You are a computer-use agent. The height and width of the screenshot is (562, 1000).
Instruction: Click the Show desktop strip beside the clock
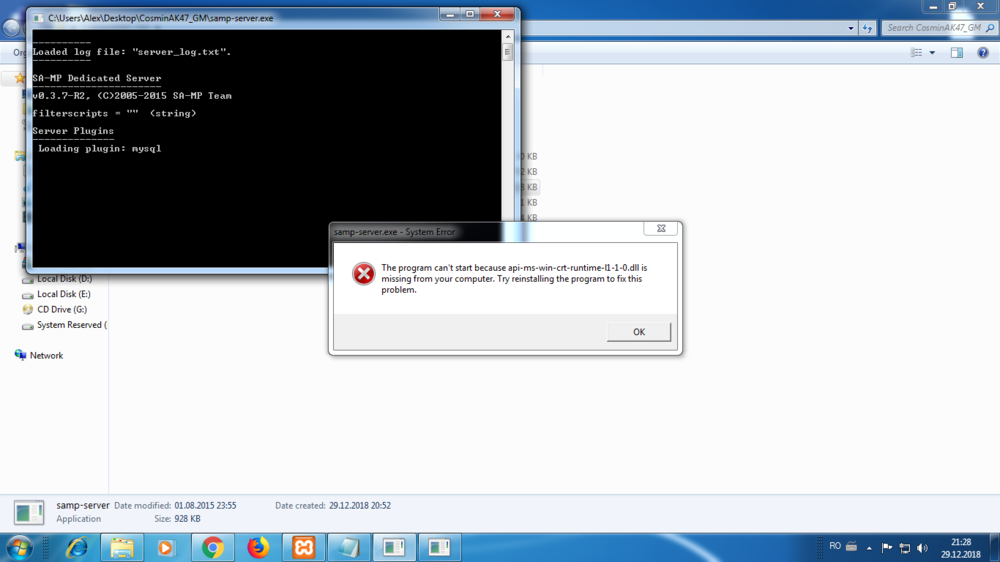(995, 547)
